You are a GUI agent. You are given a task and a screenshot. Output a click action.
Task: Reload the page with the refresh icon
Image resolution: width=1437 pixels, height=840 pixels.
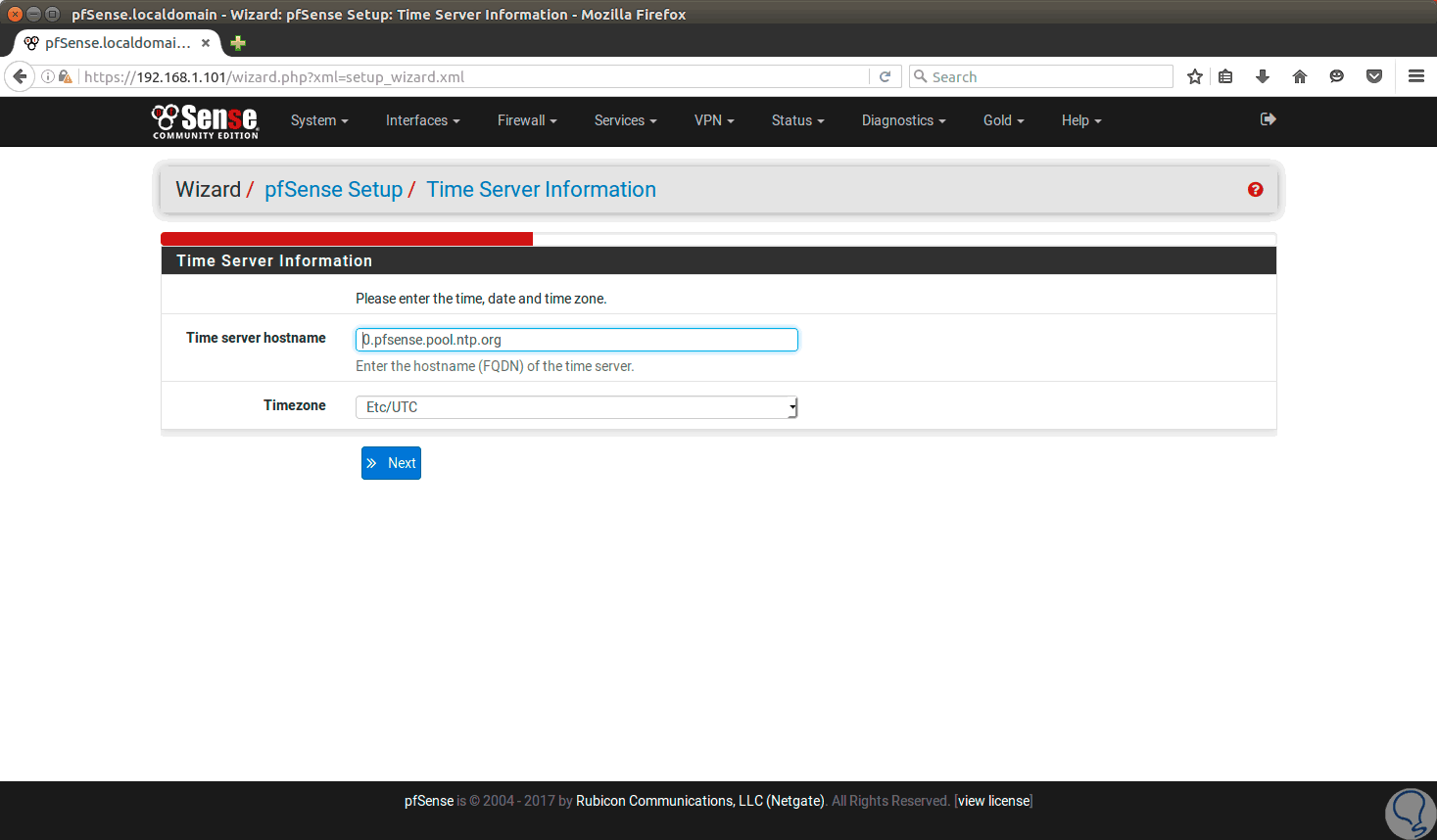(885, 76)
